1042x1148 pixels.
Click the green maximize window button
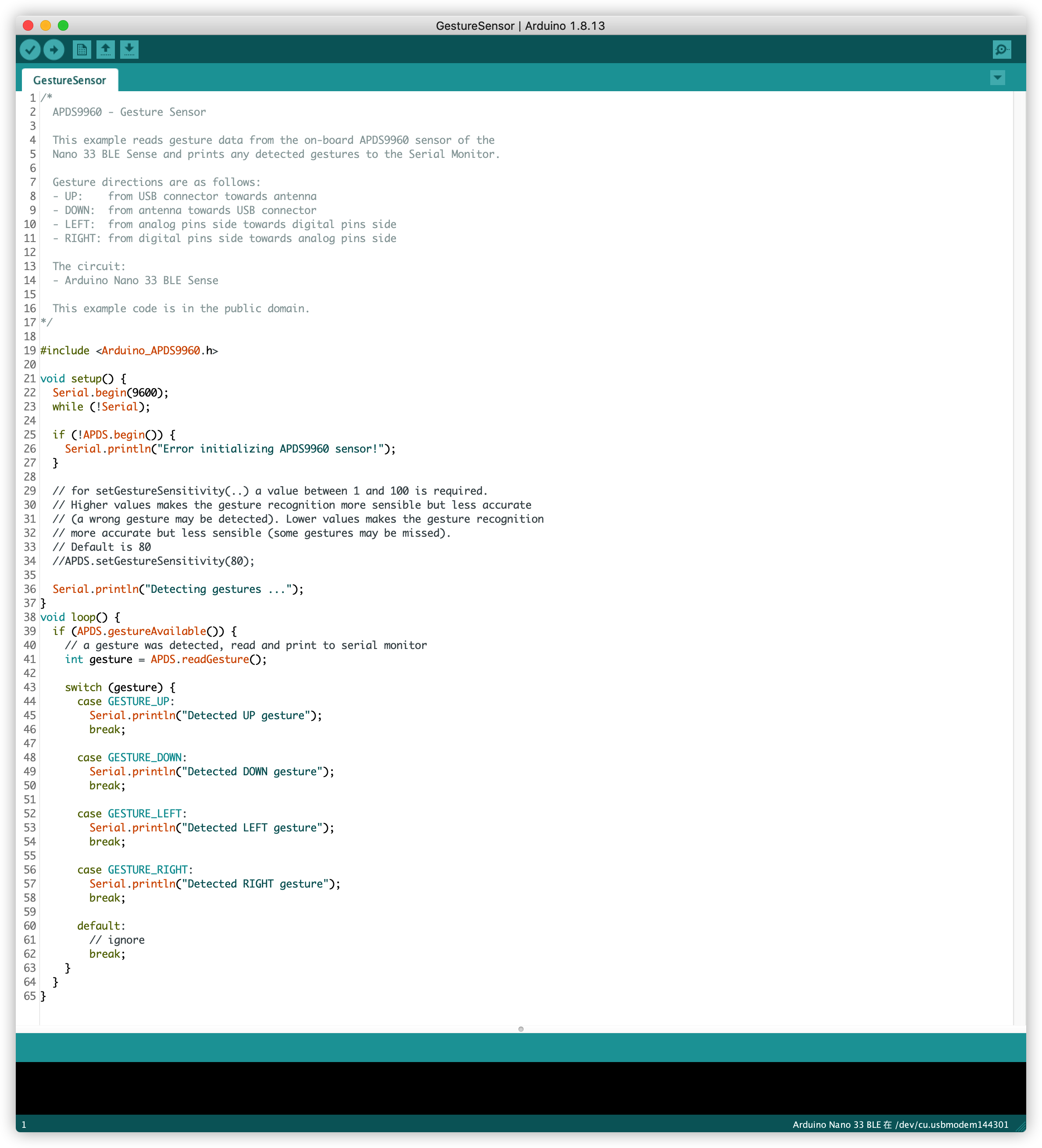click(x=63, y=25)
